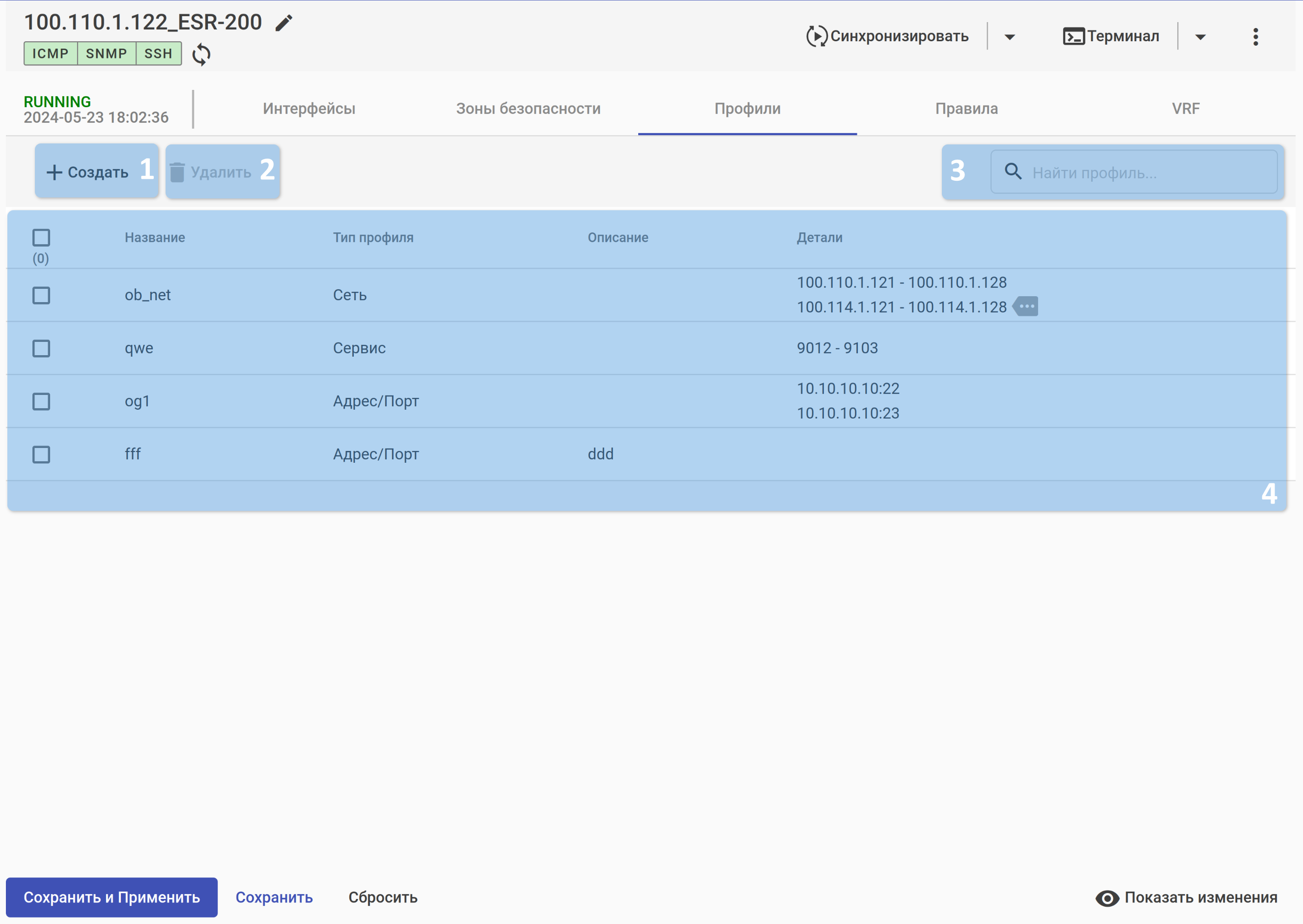Click Сохранить и Применить button

pos(112,897)
